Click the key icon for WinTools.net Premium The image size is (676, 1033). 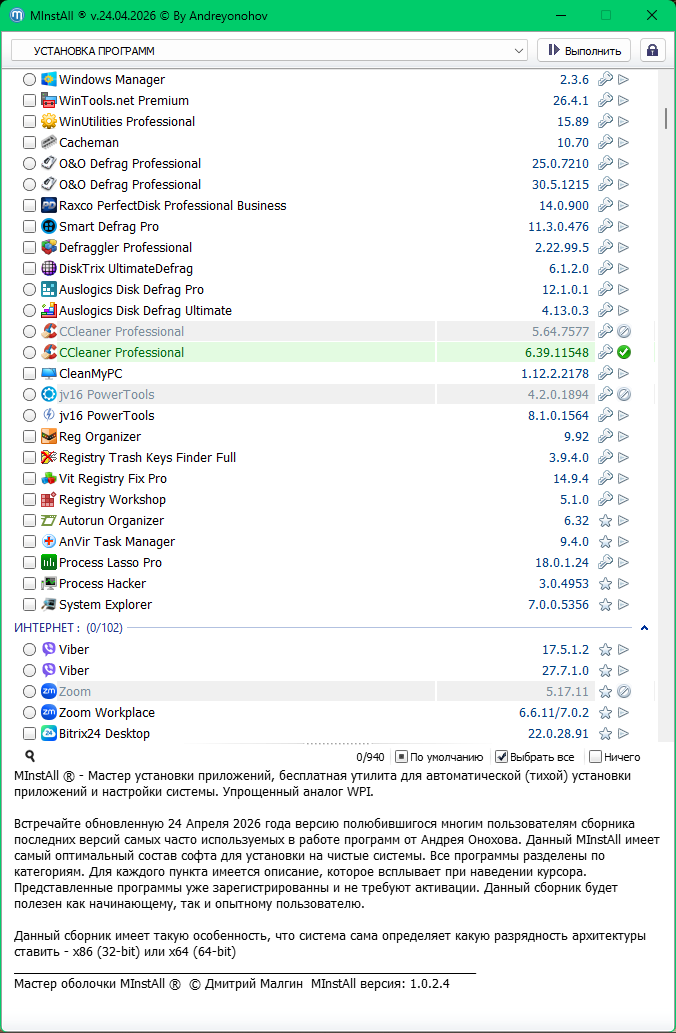coord(605,101)
